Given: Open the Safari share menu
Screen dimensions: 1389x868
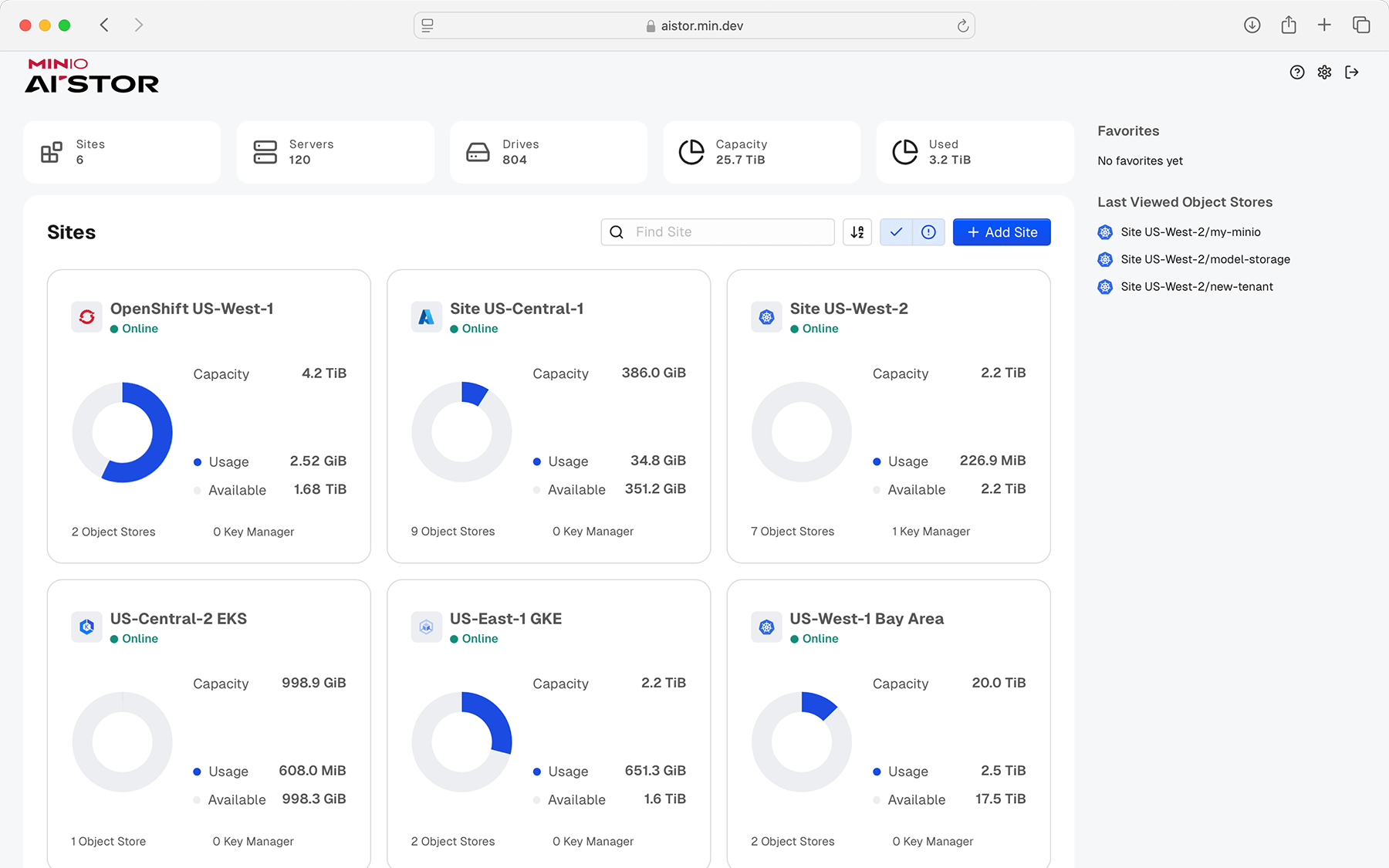Looking at the screenshot, I should tap(1289, 25).
